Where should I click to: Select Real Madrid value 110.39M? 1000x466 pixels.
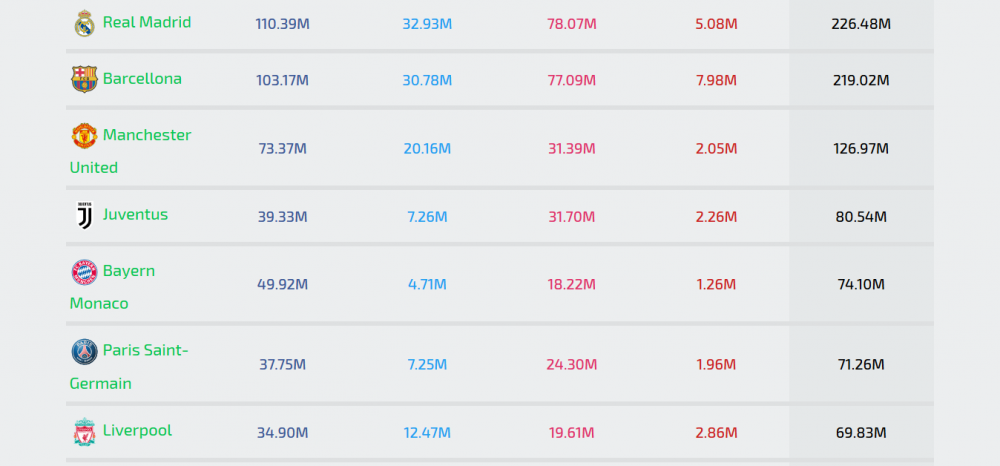(x=283, y=24)
